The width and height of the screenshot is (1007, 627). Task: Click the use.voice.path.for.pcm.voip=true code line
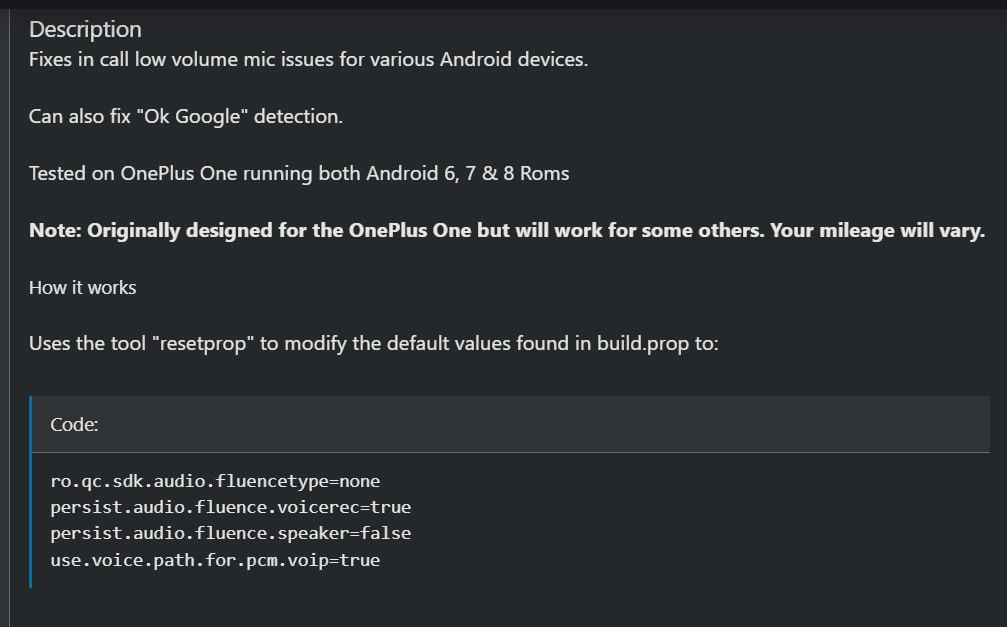(x=215, y=560)
